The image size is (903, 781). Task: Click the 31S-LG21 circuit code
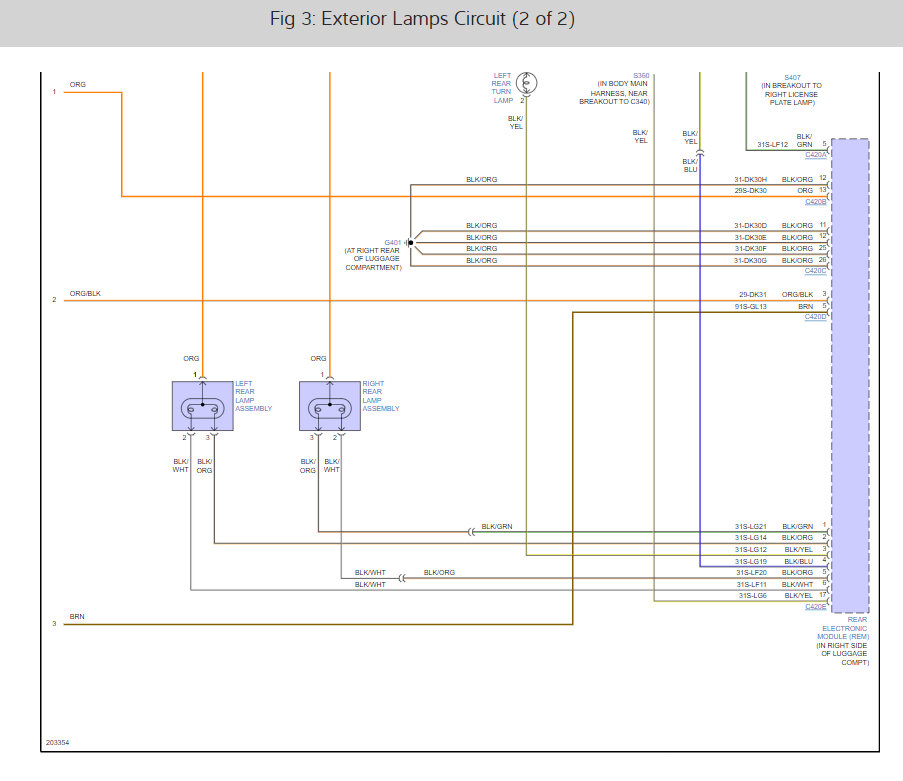pos(750,526)
